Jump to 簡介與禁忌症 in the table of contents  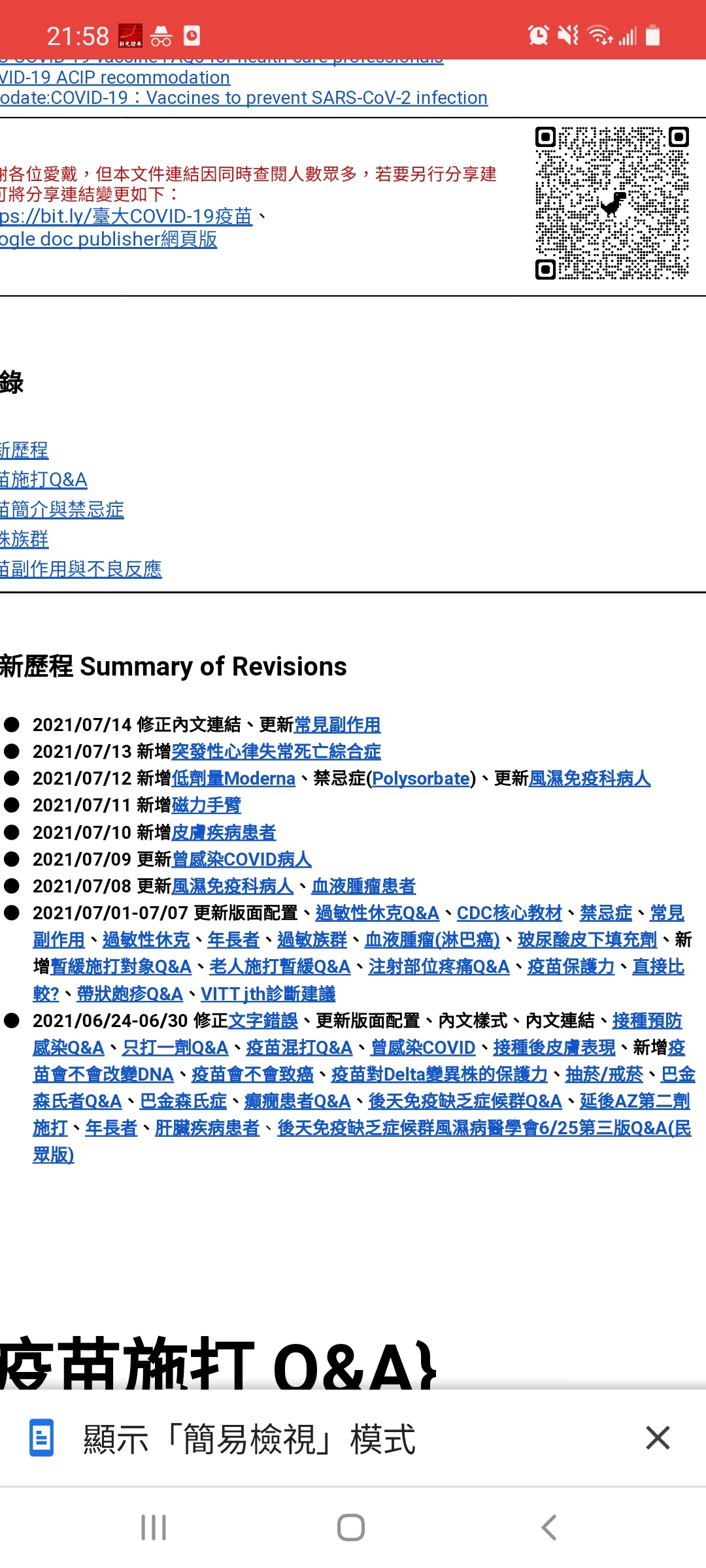click(62, 510)
